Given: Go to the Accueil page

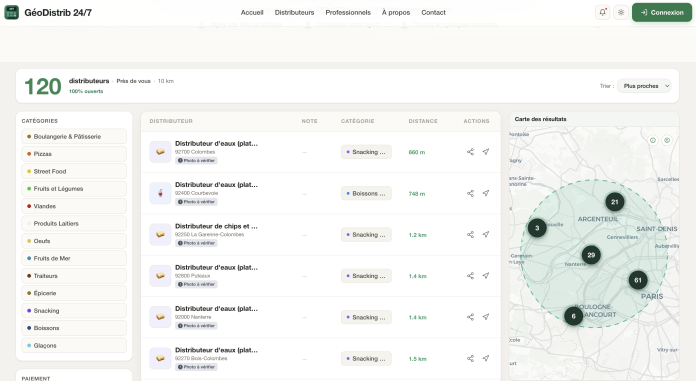Looking at the screenshot, I should 252,12.
